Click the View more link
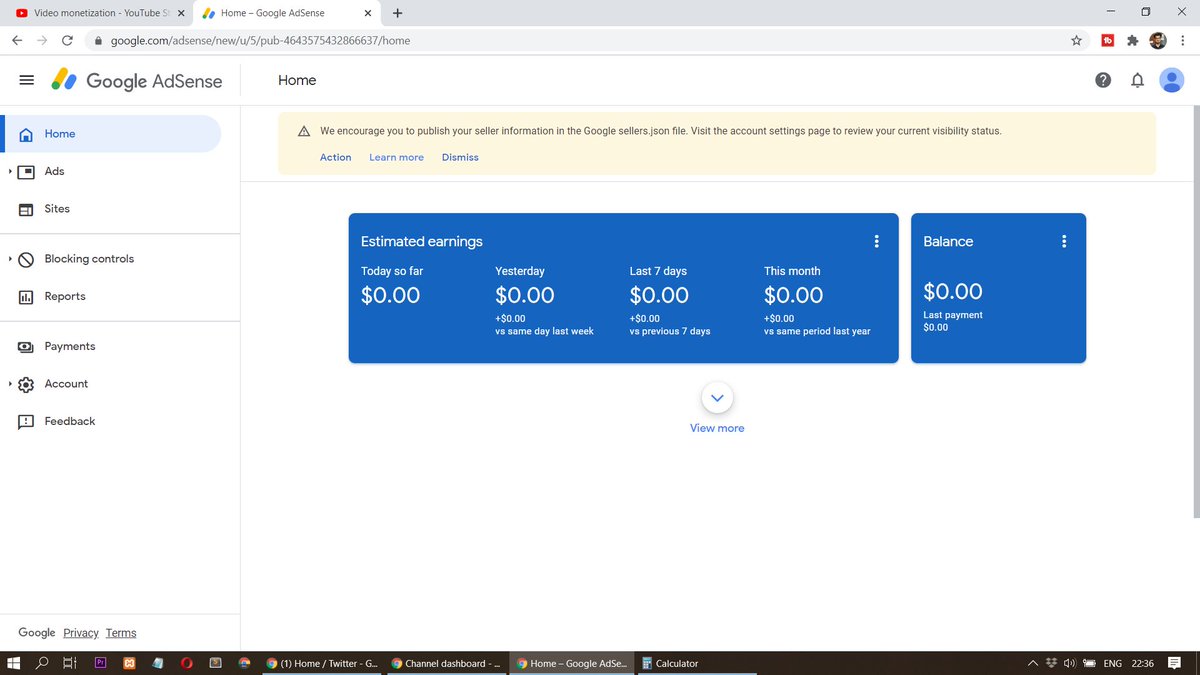 click(717, 428)
